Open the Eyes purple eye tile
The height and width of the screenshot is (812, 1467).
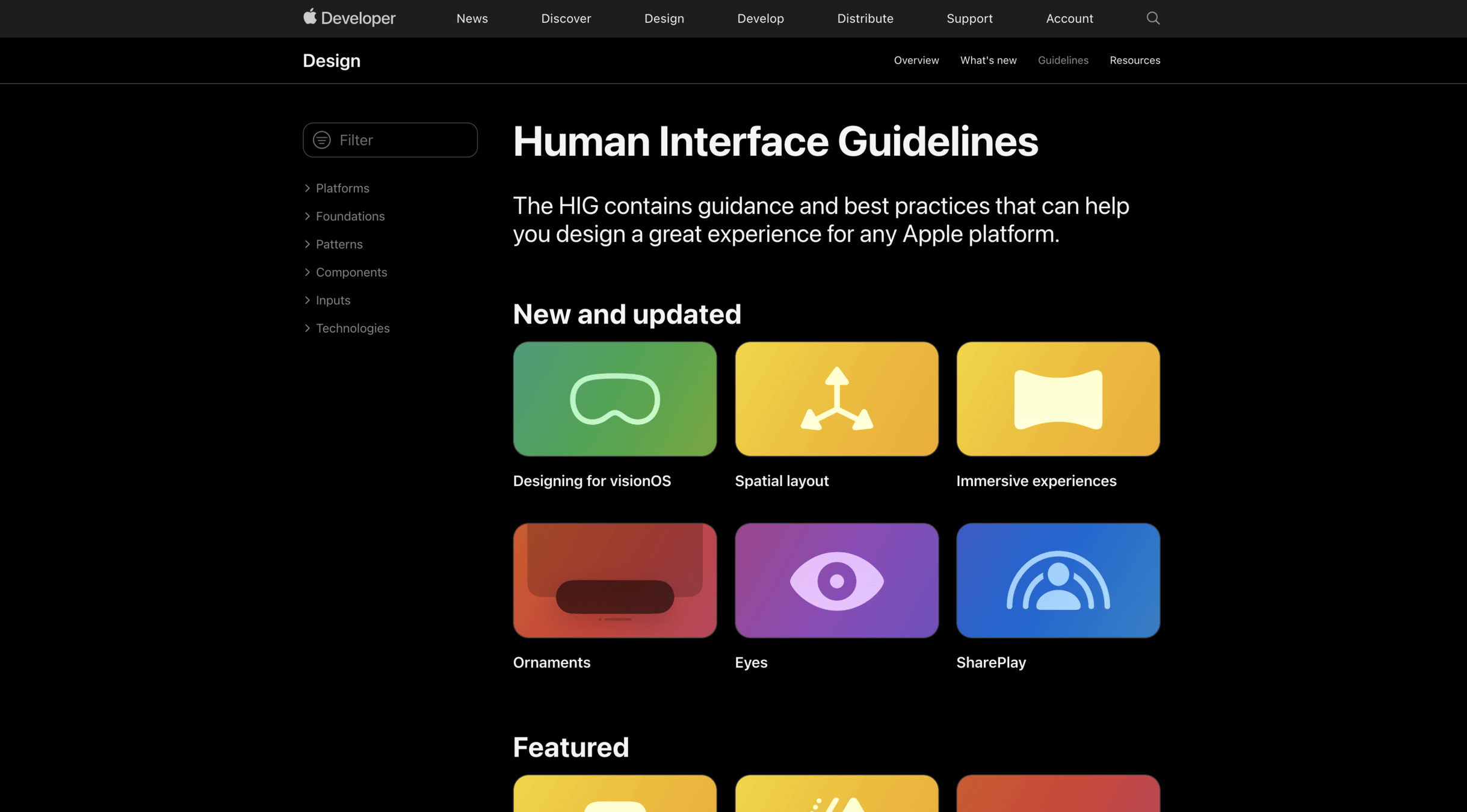pyautogui.click(x=836, y=580)
